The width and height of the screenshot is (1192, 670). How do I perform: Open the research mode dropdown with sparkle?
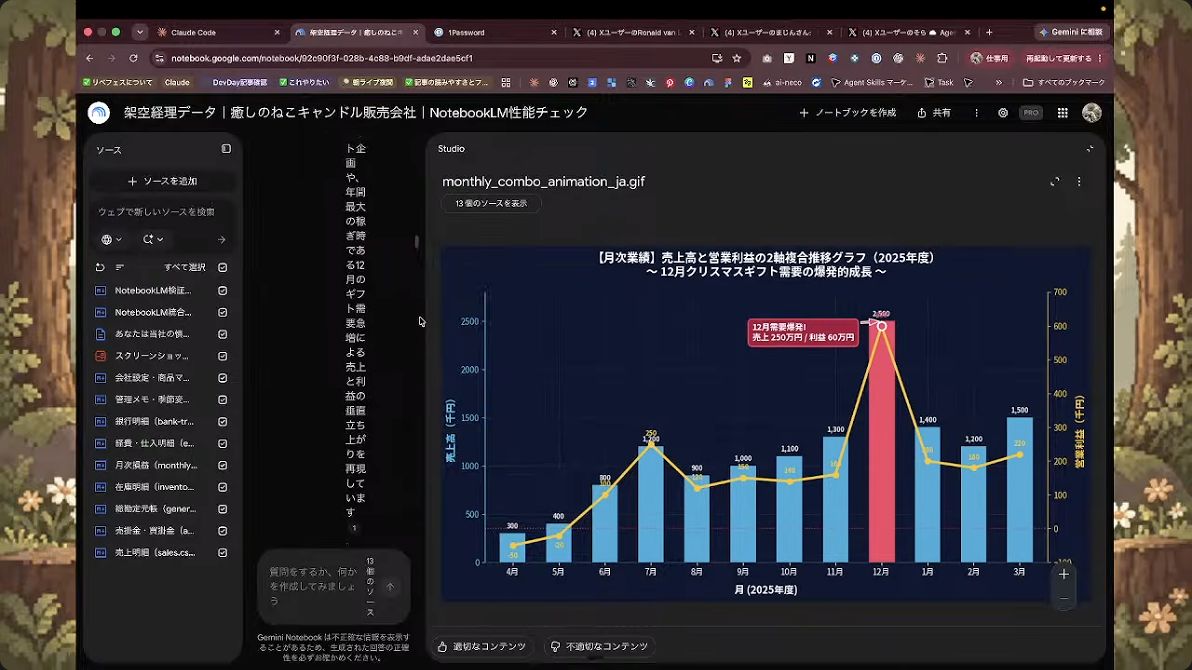pyautogui.click(x=153, y=240)
